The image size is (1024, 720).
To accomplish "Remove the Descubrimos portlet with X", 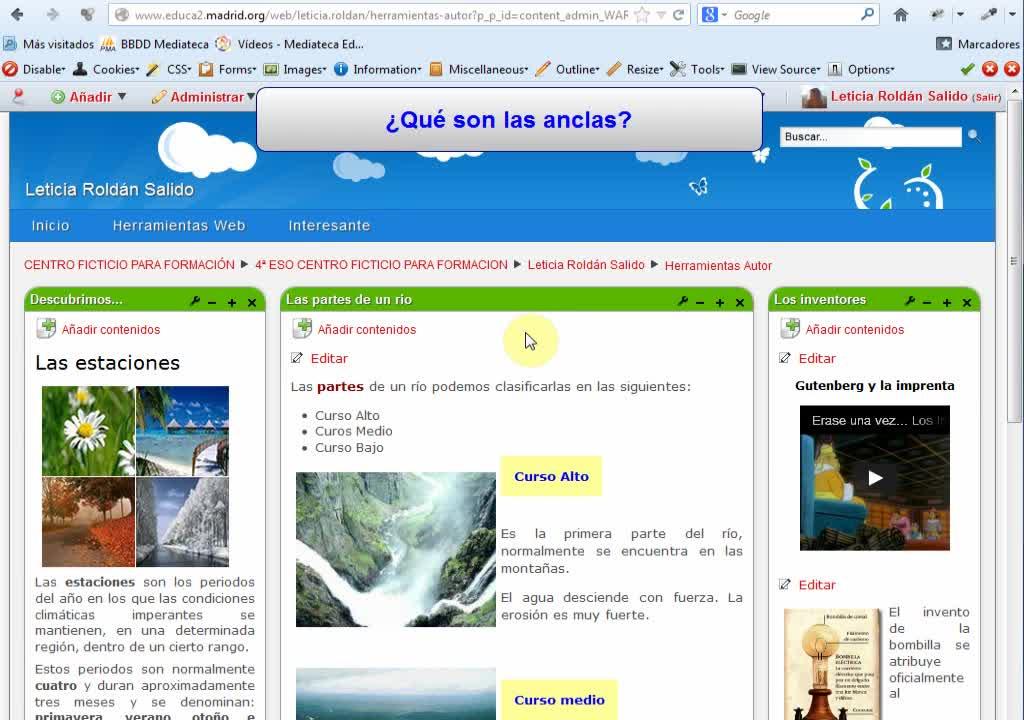I will pos(252,303).
